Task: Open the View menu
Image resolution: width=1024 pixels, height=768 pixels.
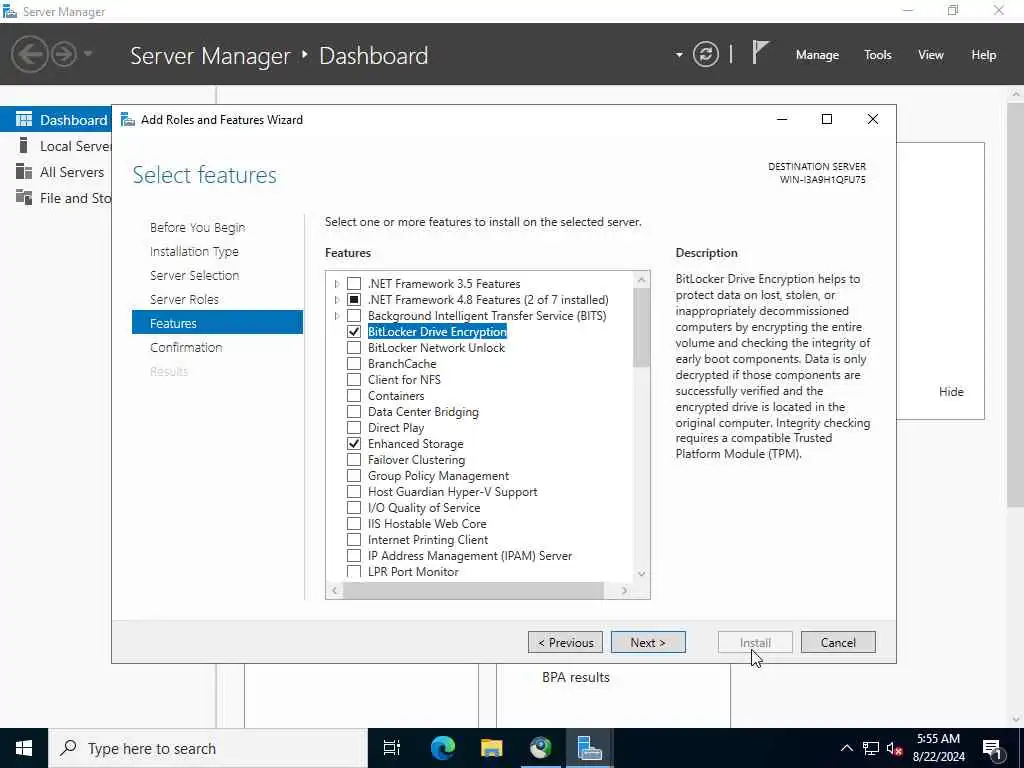Action: point(931,55)
